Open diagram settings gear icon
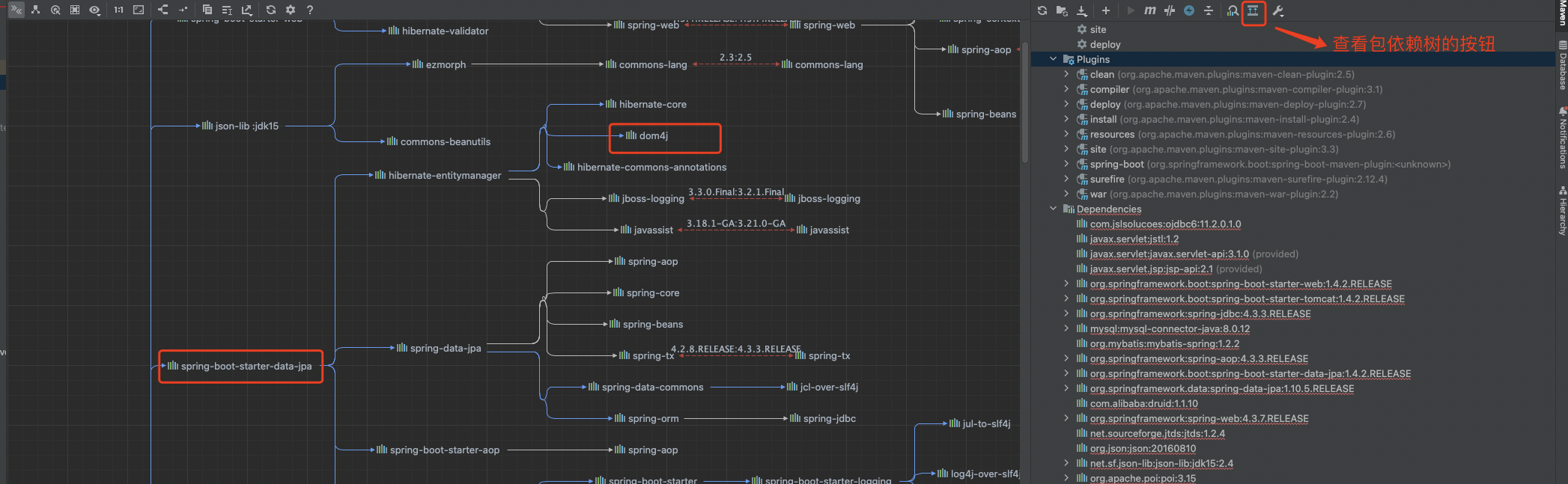 pyautogui.click(x=291, y=10)
